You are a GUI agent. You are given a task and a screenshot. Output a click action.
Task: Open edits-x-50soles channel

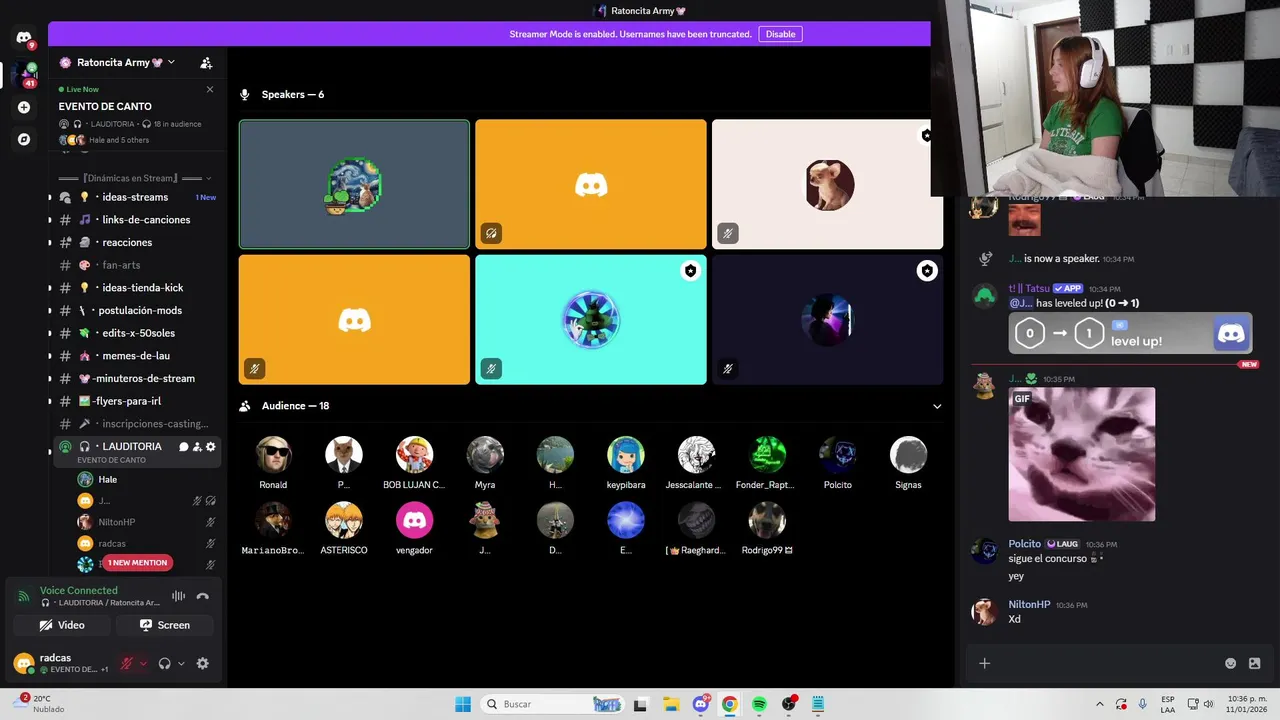(135, 333)
